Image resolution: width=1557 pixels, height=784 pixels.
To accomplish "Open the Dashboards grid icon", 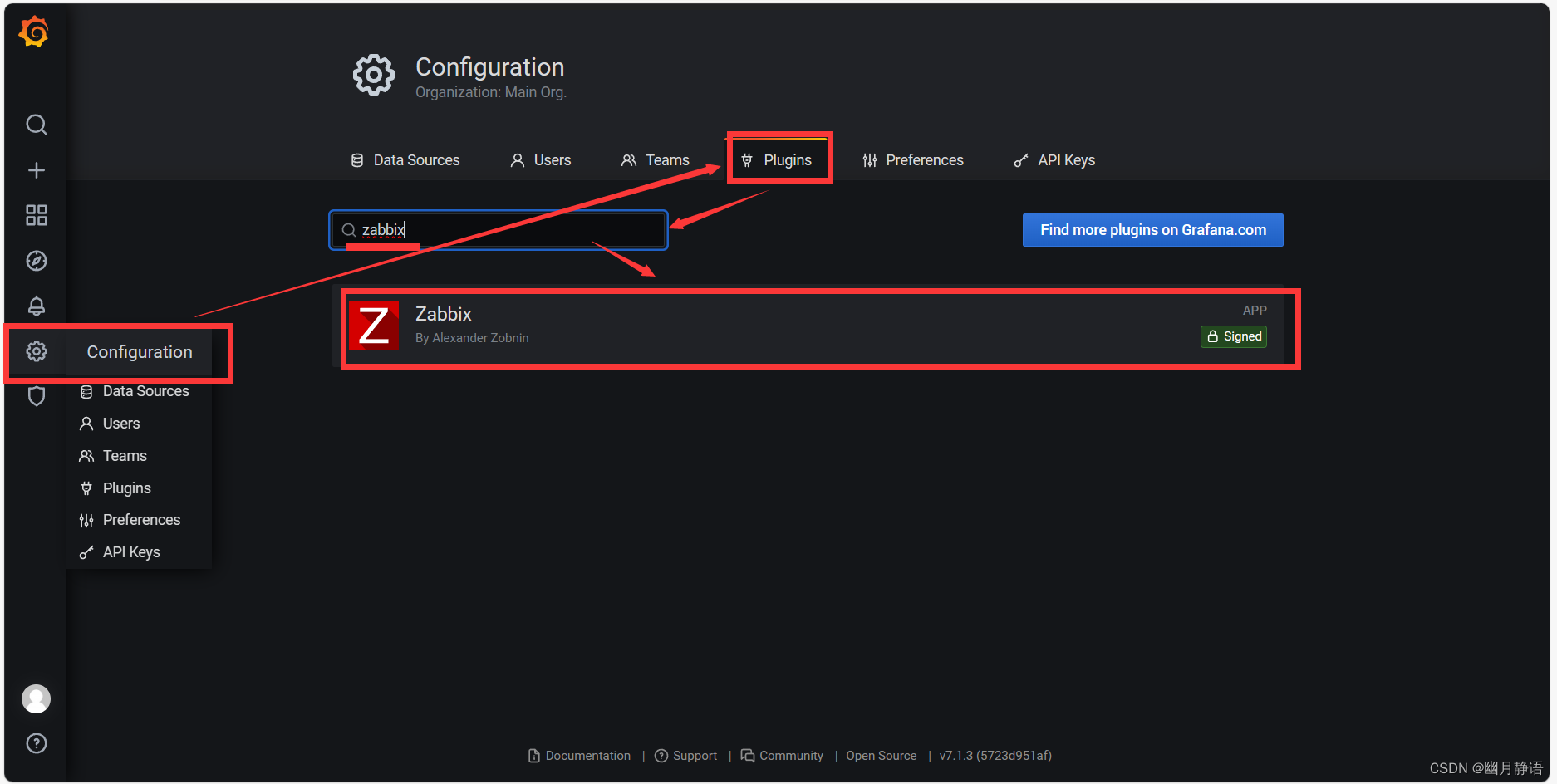I will pyautogui.click(x=37, y=216).
